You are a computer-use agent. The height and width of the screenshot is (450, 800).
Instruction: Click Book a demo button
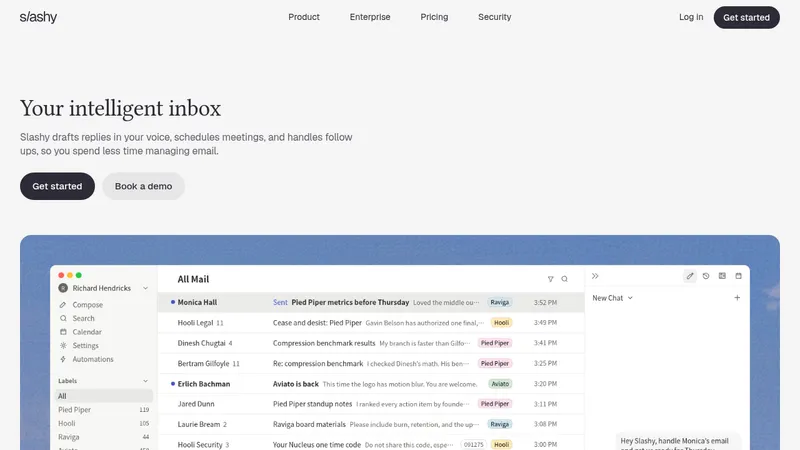click(x=143, y=186)
